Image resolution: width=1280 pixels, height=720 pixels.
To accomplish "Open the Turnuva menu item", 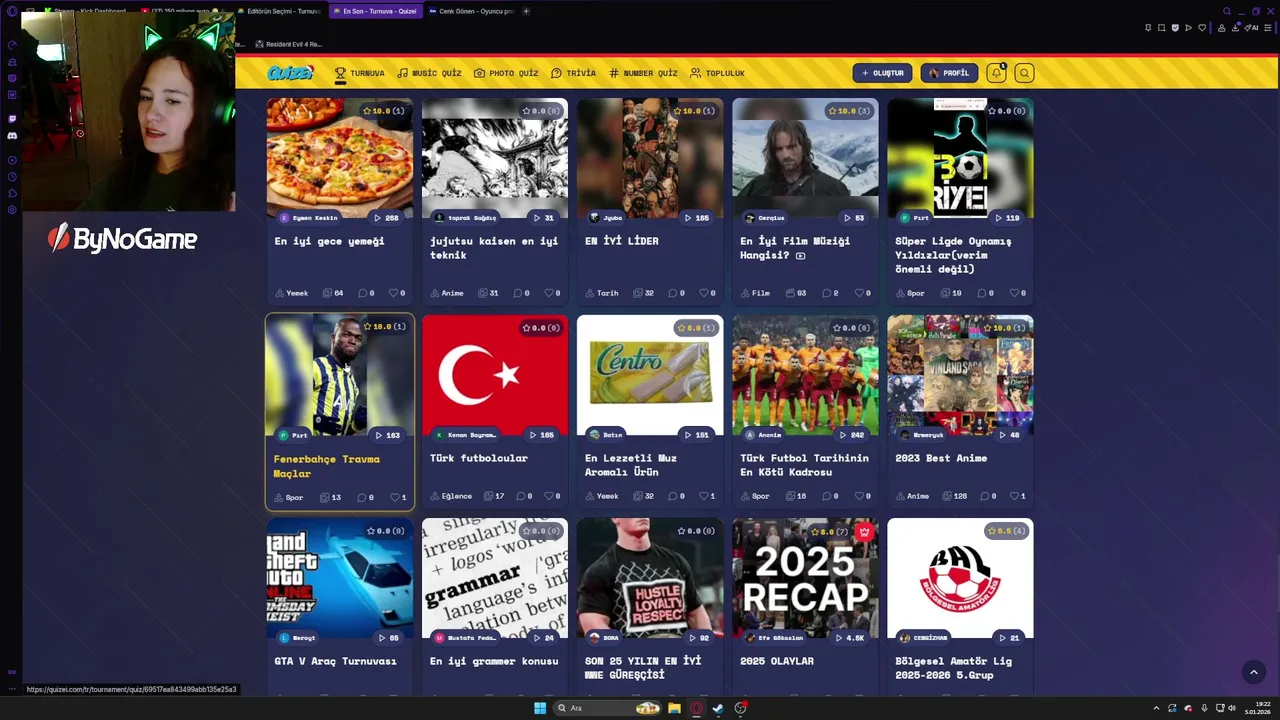I will [359, 73].
